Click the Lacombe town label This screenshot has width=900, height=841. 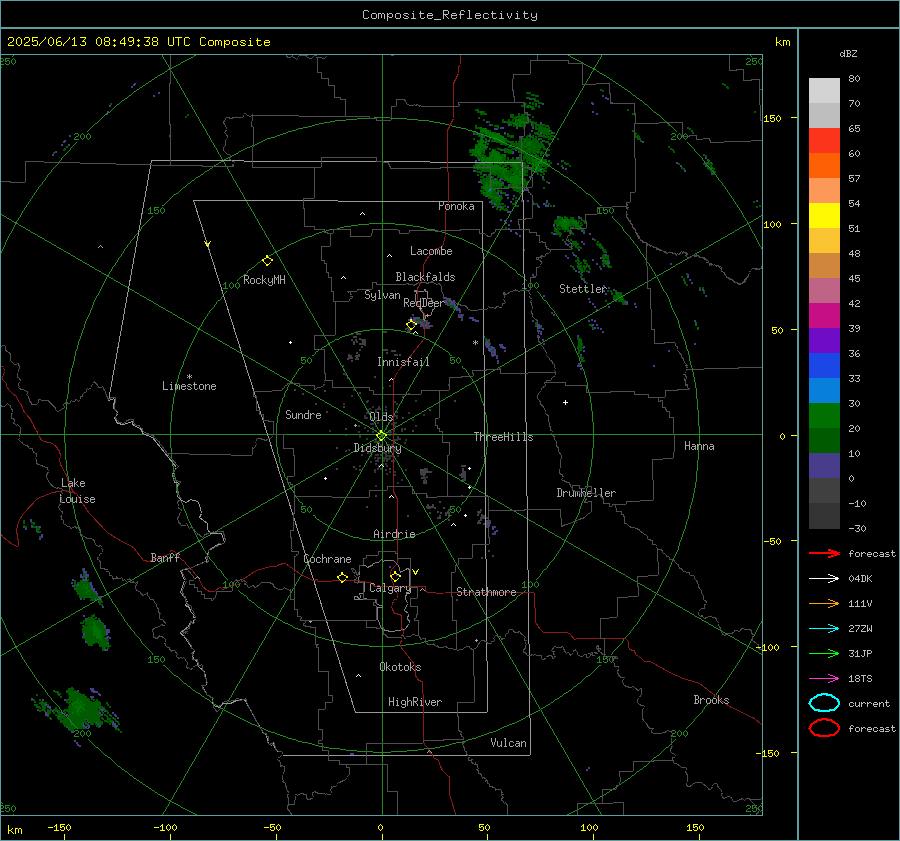coord(431,251)
